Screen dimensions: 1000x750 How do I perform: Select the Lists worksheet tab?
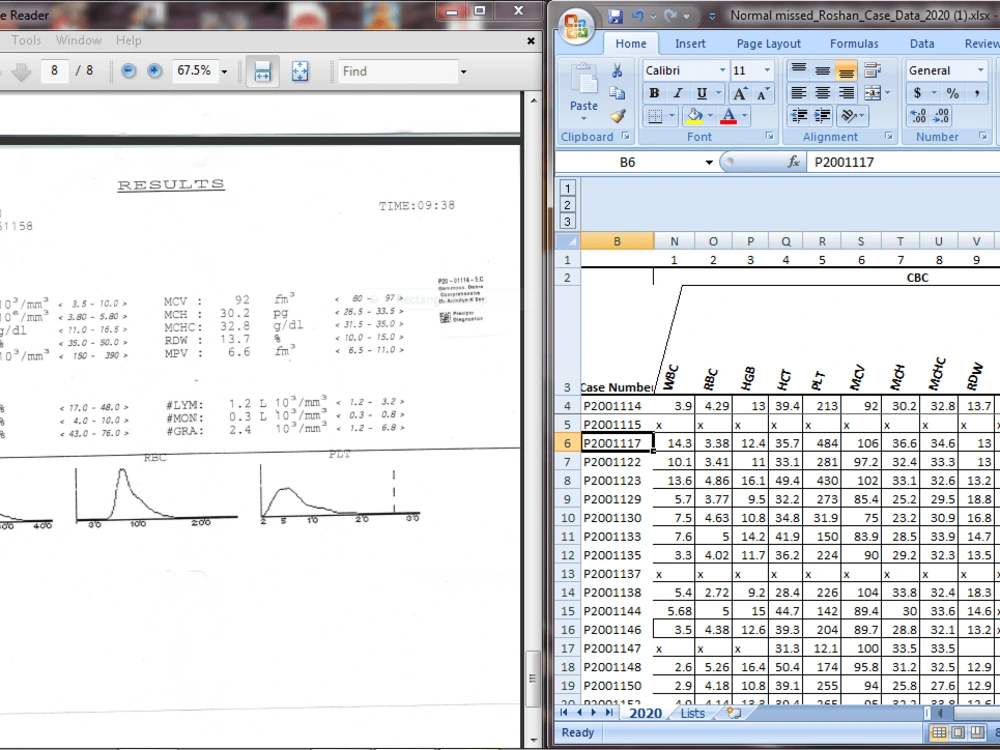(693, 713)
